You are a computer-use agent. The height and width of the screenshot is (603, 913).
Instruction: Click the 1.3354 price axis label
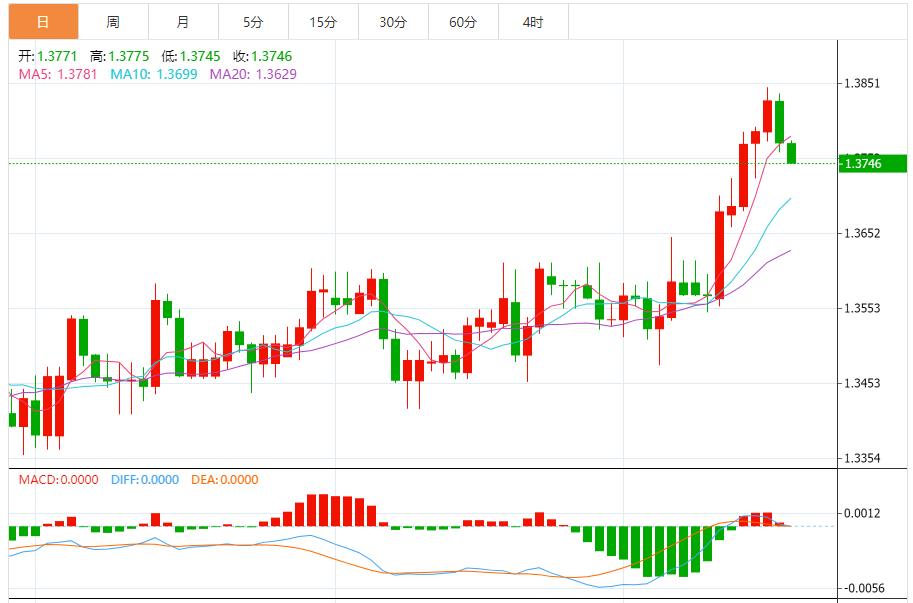point(862,458)
